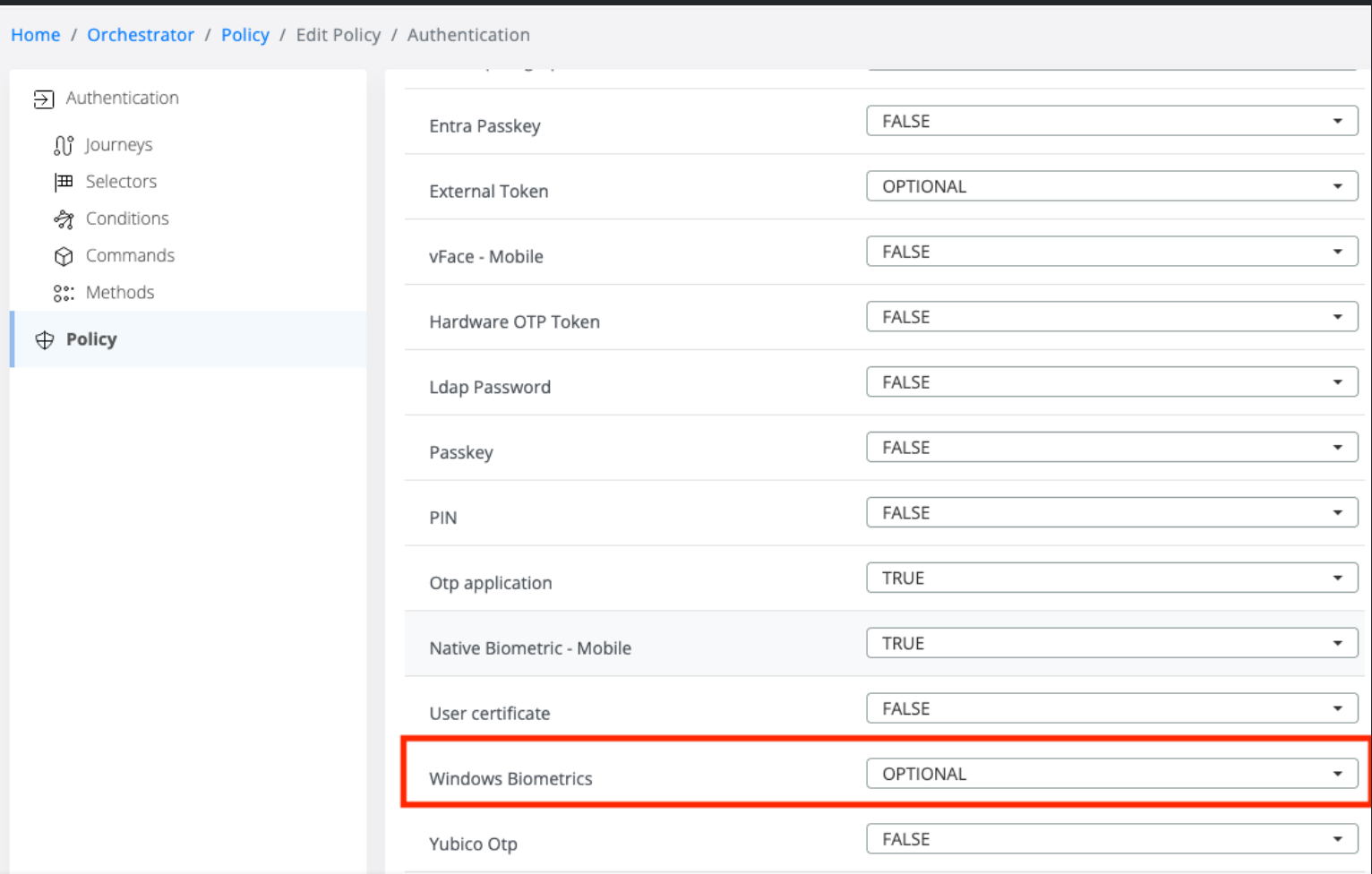Click the Methods dots icon

click(x=64, y=293)
